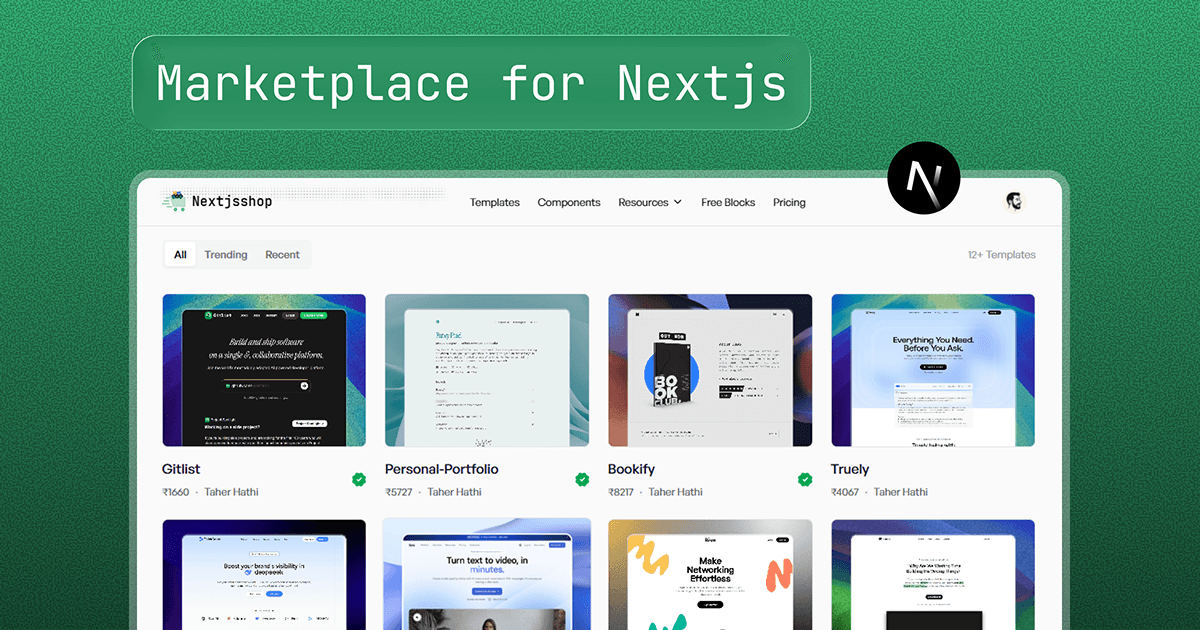
Task: Click the Truely template thumbnail
Action: (933, 370)
